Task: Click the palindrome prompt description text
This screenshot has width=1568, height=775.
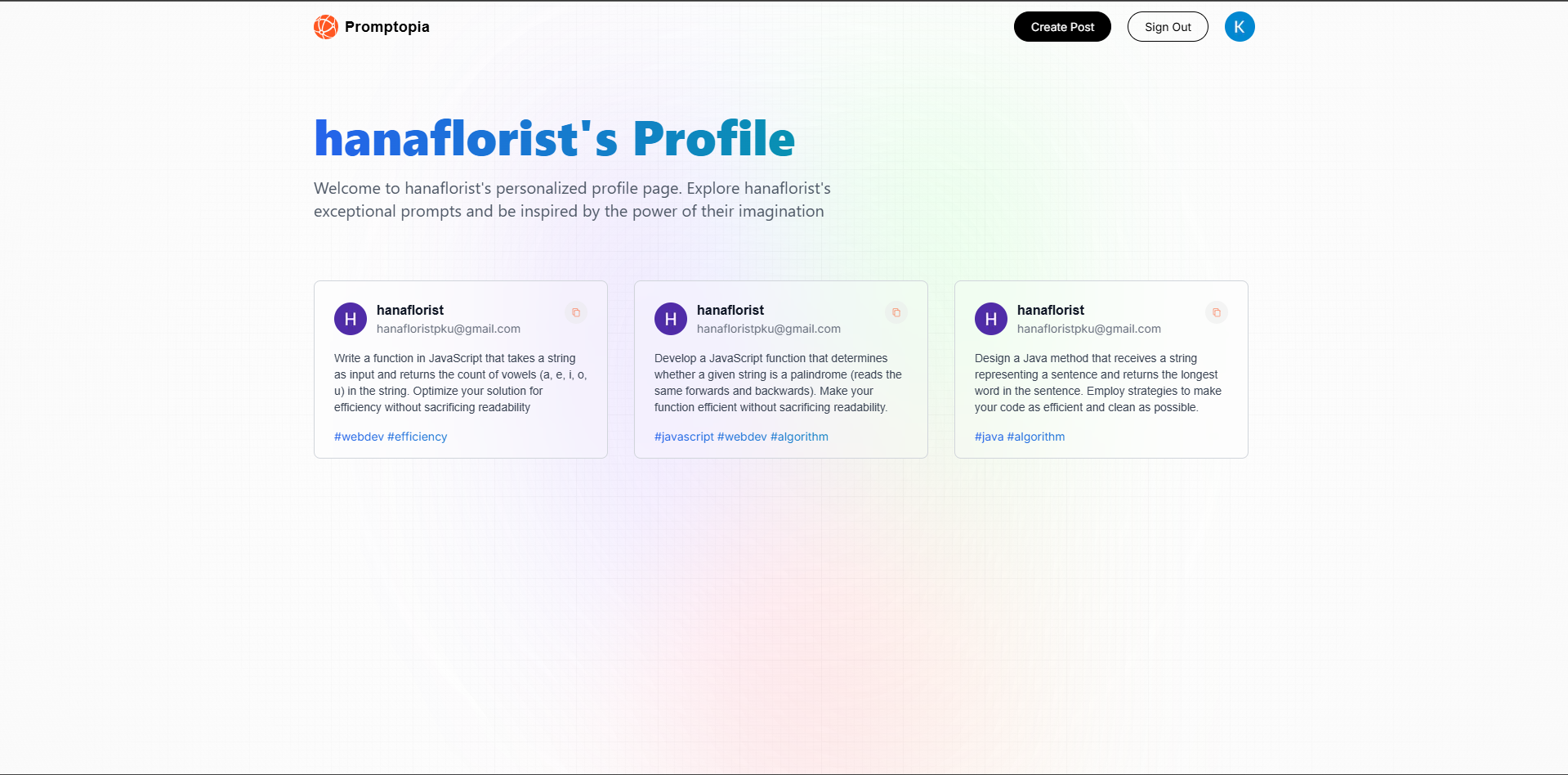Action: (778, 383)
